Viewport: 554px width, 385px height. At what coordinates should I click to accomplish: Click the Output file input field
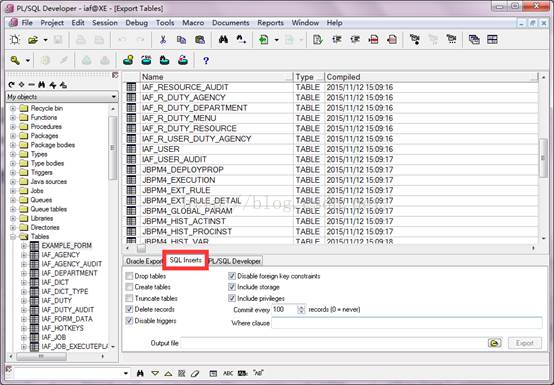(334, 343)
